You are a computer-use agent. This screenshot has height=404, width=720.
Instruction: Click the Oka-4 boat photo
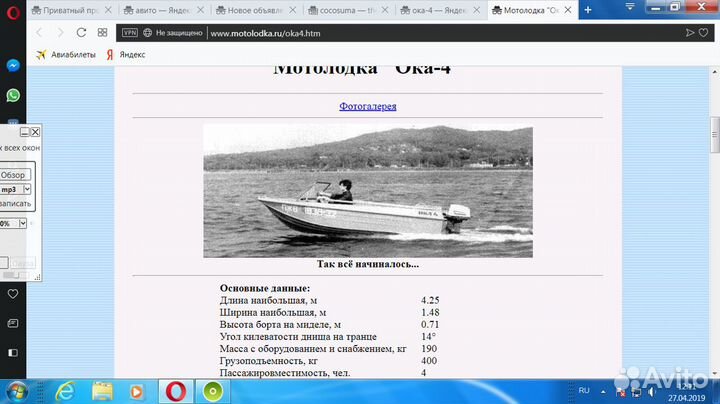click(x=368, y=191)
